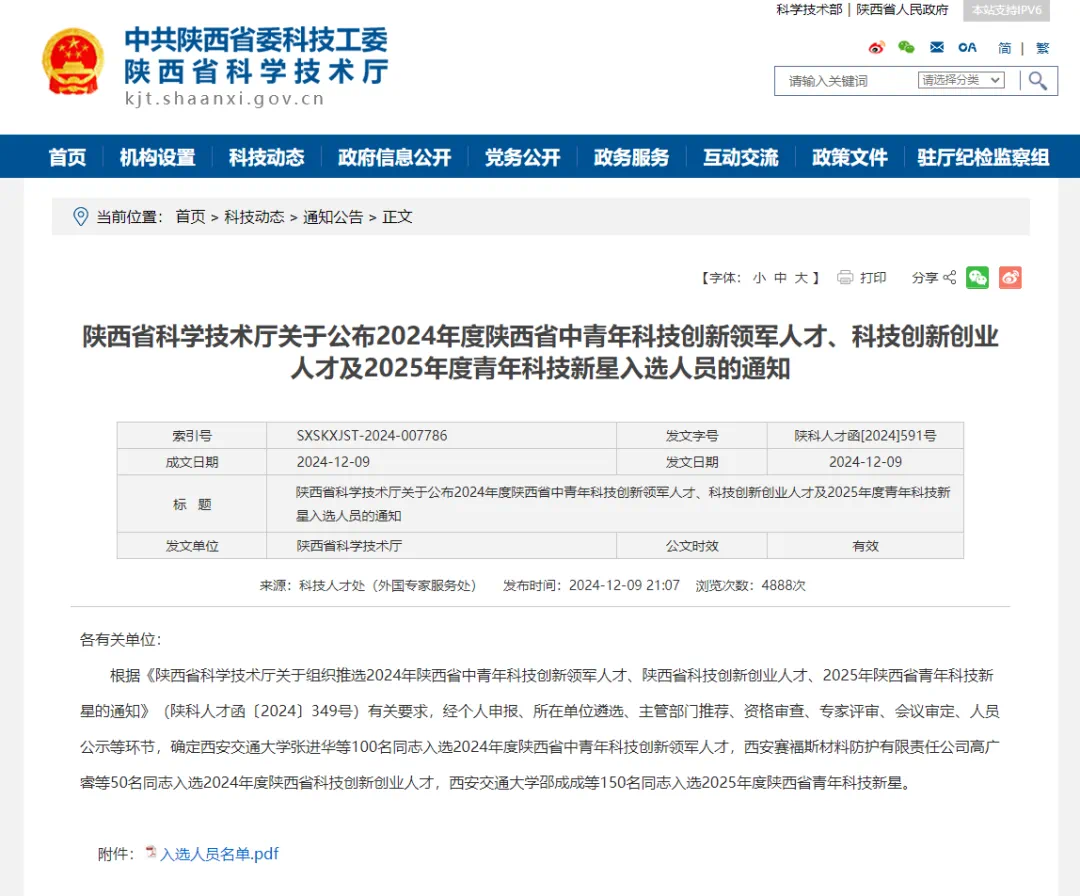Click the header WeChat icon beside the mail icon
Image resolution: width=1080 pixels, height=896 pixels.
906,47
